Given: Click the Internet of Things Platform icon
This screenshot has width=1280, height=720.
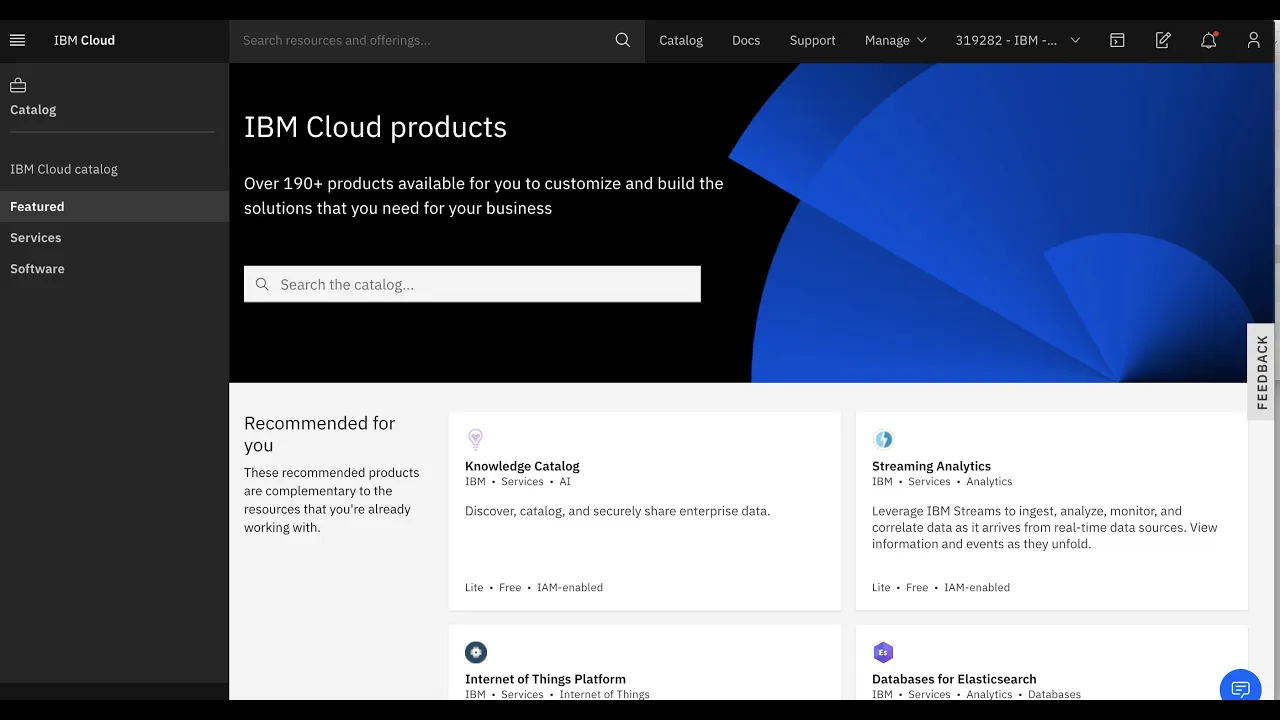Looking at the screenshot, I should (476, 652).
